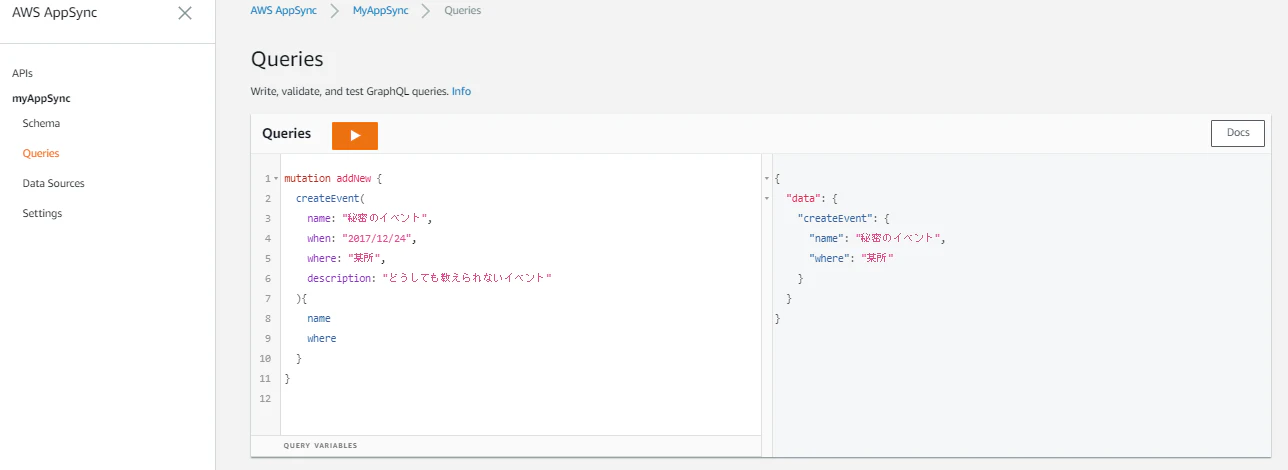The image size is (1288, 470).
Task: Click the createEvent( line in editor
Action: [x=331, y=199]
